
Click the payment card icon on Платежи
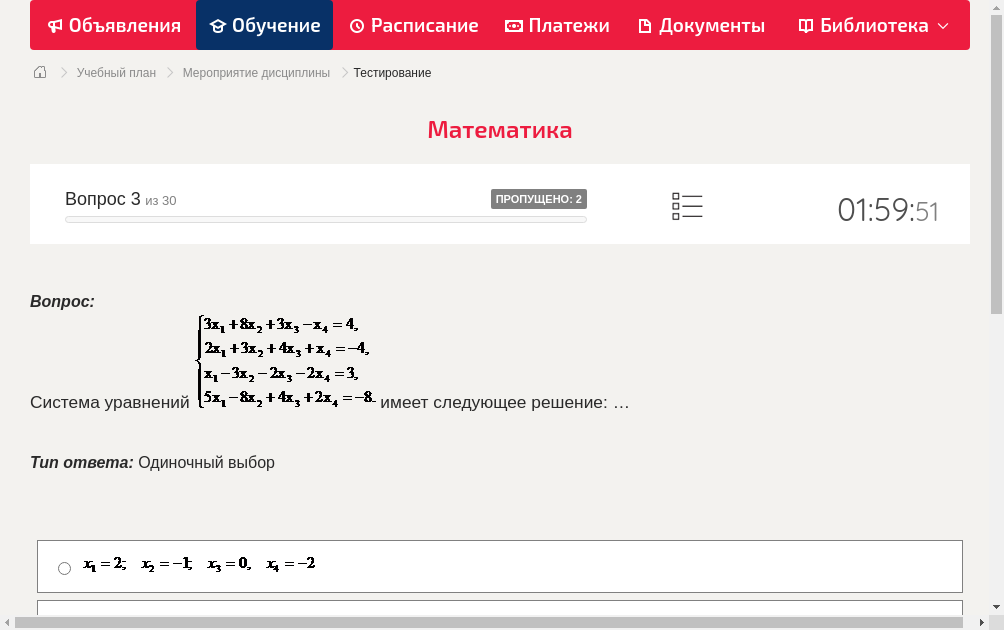[512, 25]
